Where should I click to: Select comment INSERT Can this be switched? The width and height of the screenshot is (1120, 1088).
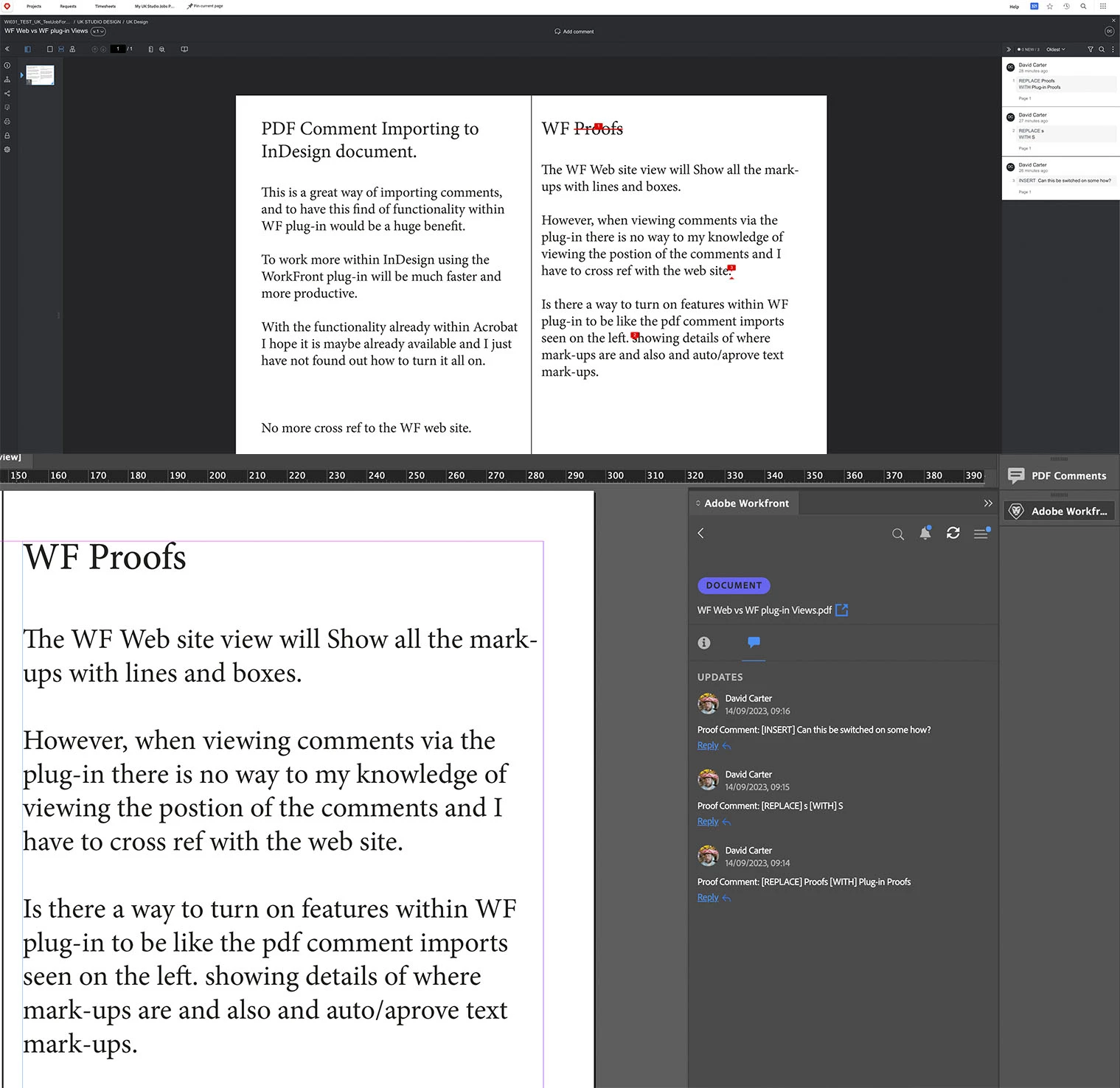1060,178
